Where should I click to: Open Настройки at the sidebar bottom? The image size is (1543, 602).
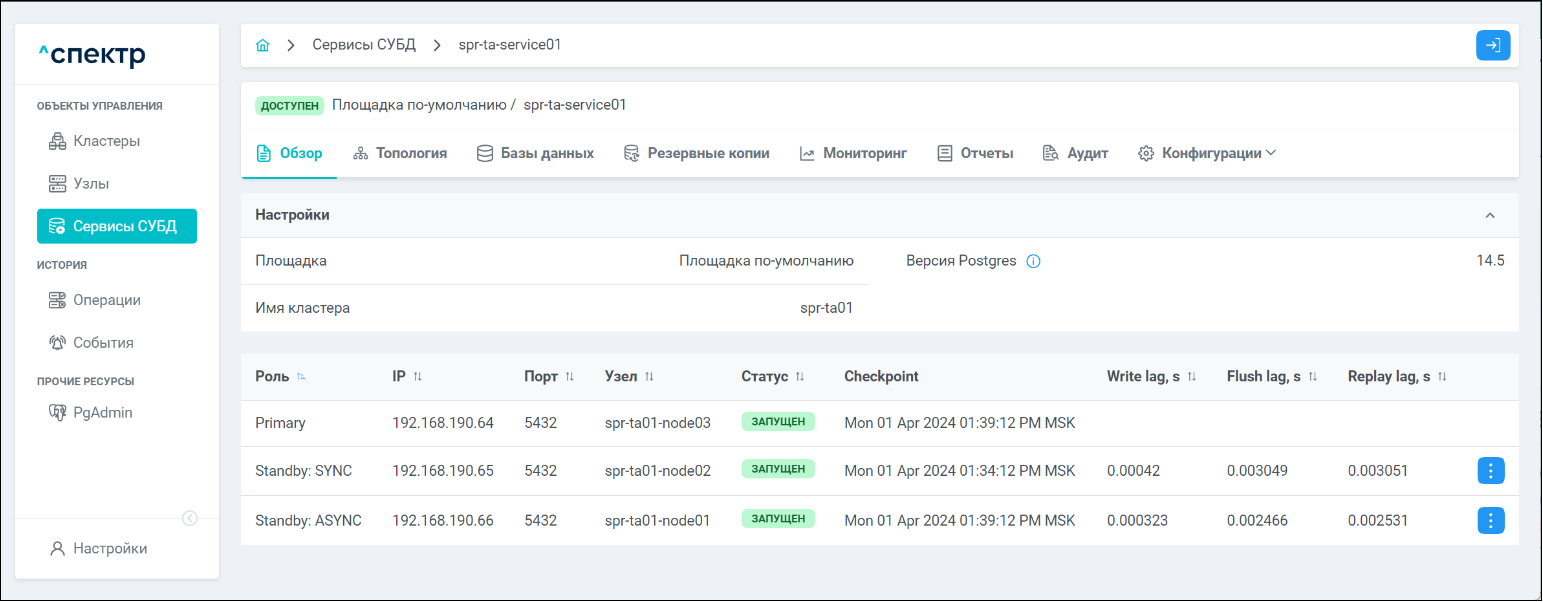109,548
